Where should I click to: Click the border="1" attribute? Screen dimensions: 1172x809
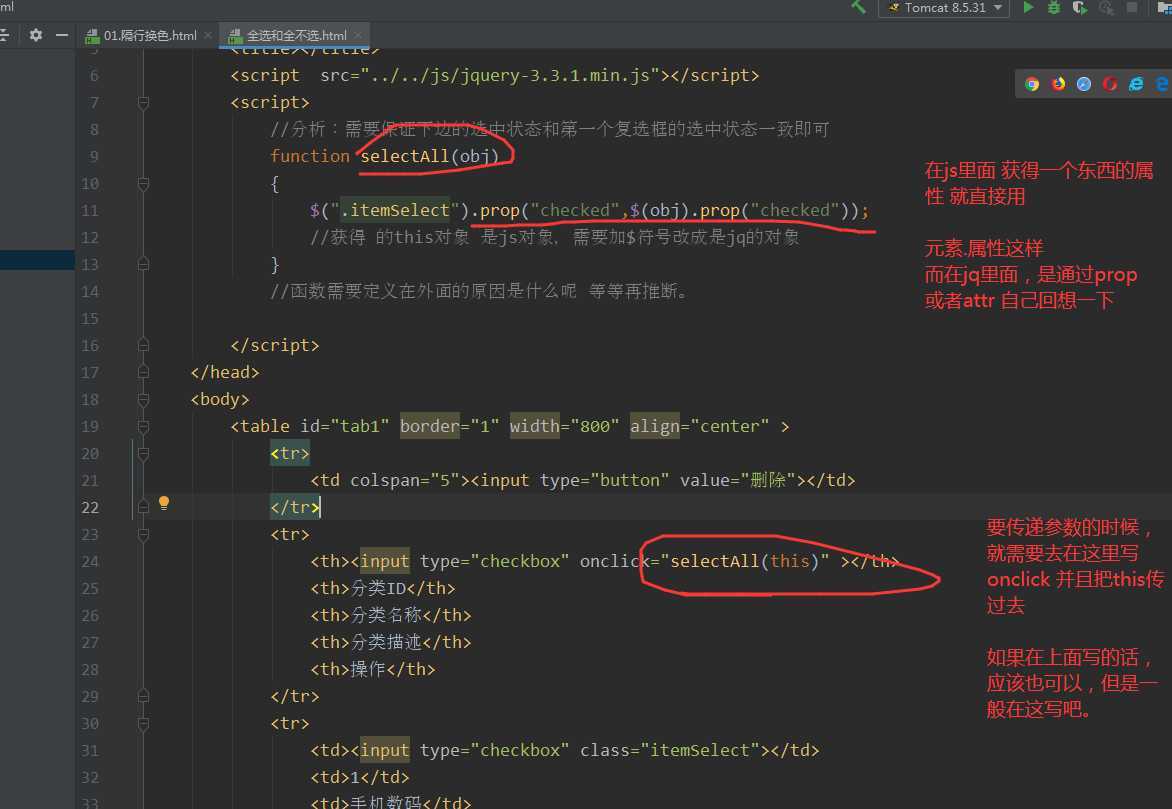click(449, 426)
